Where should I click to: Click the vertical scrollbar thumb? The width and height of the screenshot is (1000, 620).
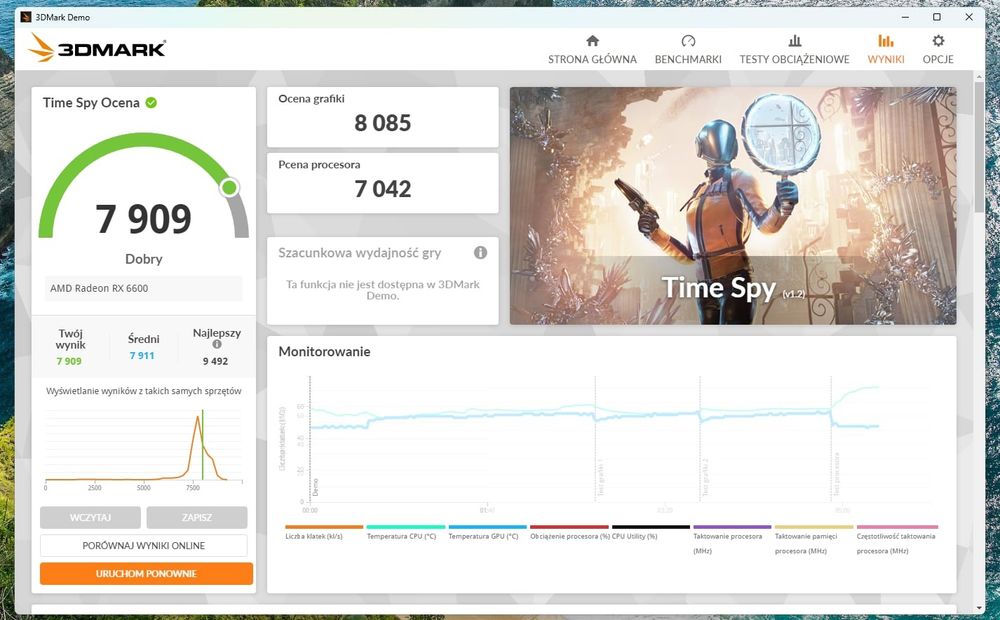pos(979,147)
